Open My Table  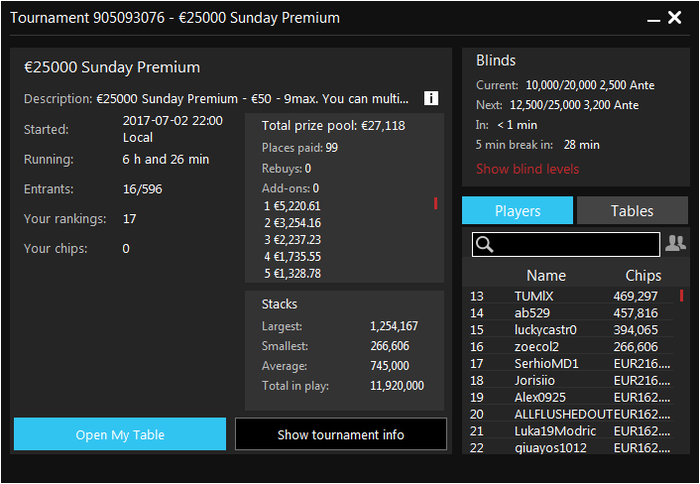pyautogui.click(x=120, y=434)
